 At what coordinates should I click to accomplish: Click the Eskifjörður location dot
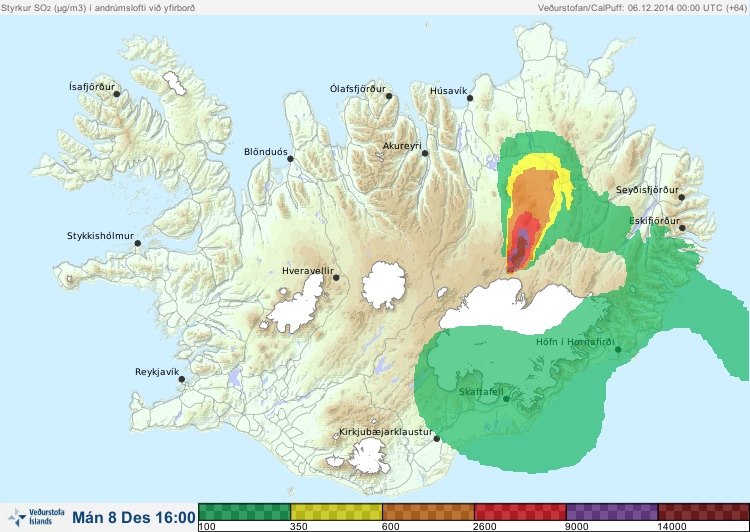coord(683,228)
